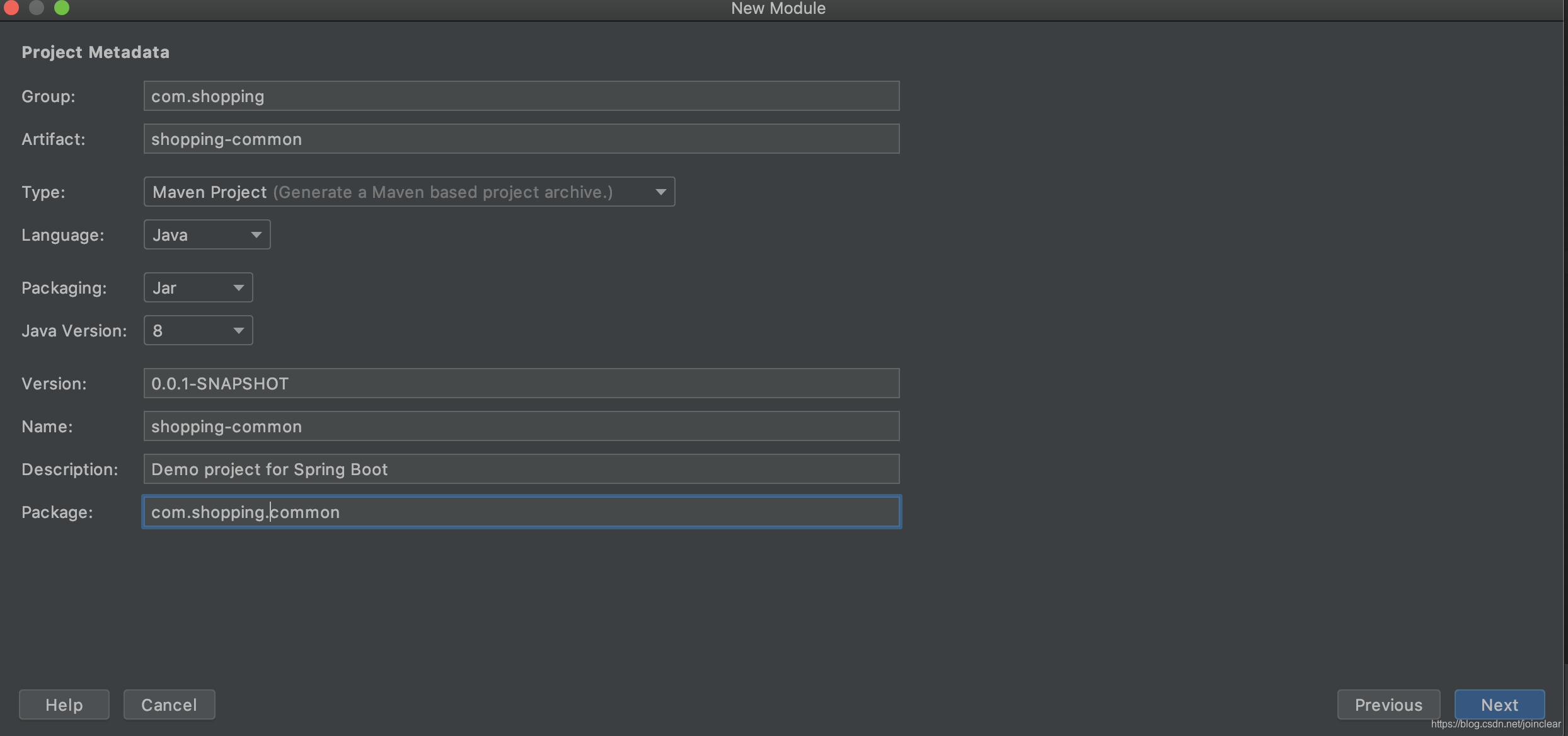Click the Artifact name input field
Image resolution: width=1568 pixels, height=736 pixels.
[521, 138]
